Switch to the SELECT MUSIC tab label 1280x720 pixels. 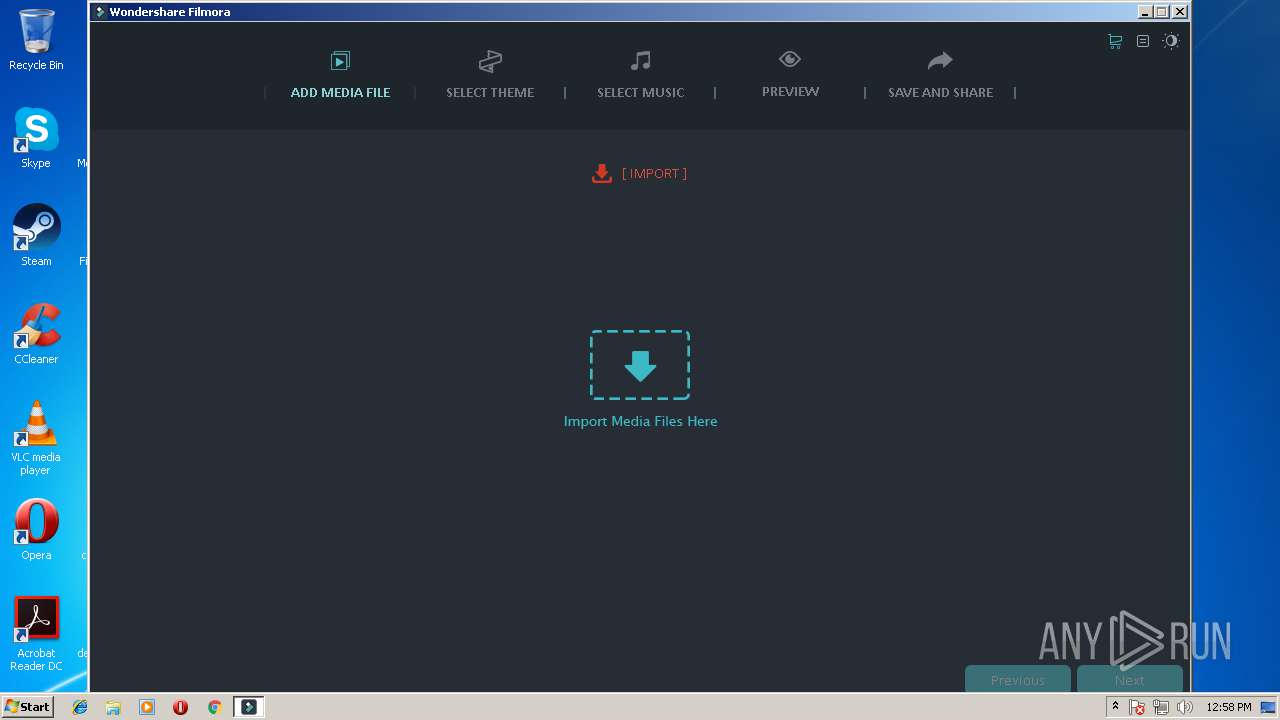click(x=641, y=92)
